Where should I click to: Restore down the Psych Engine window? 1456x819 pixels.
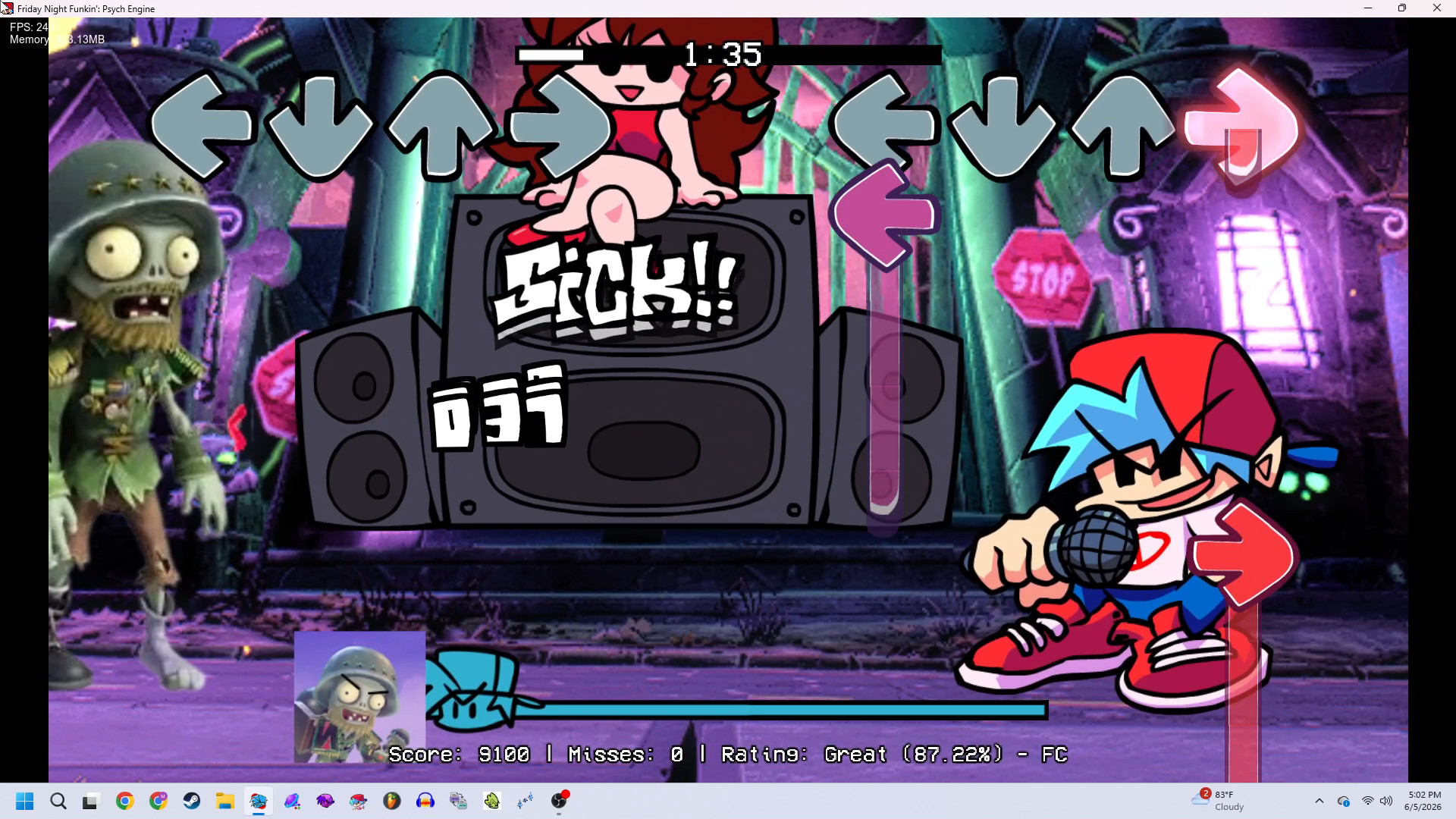[1402, 8]
